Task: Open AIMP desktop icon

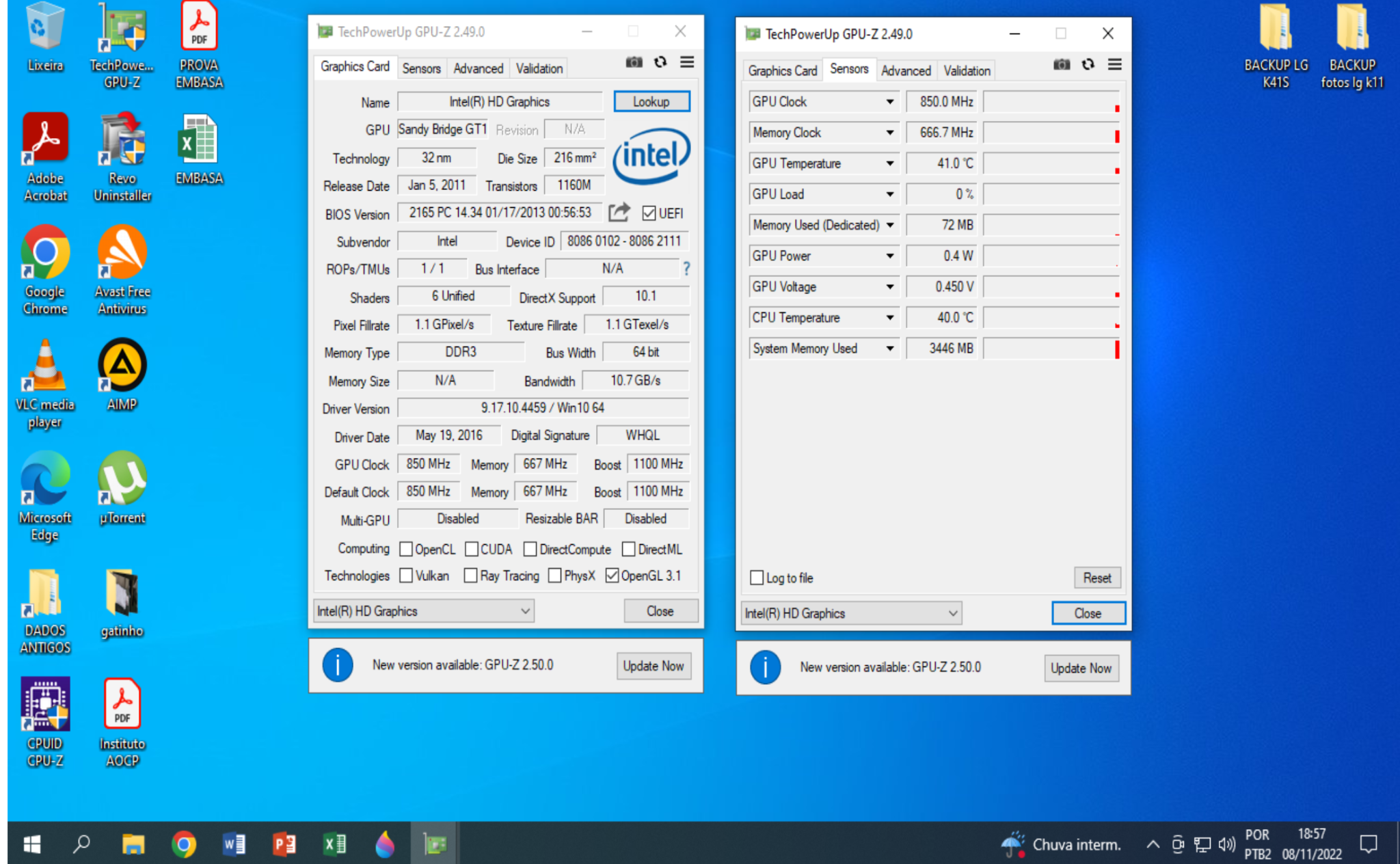Action: [x=122, y=375]
